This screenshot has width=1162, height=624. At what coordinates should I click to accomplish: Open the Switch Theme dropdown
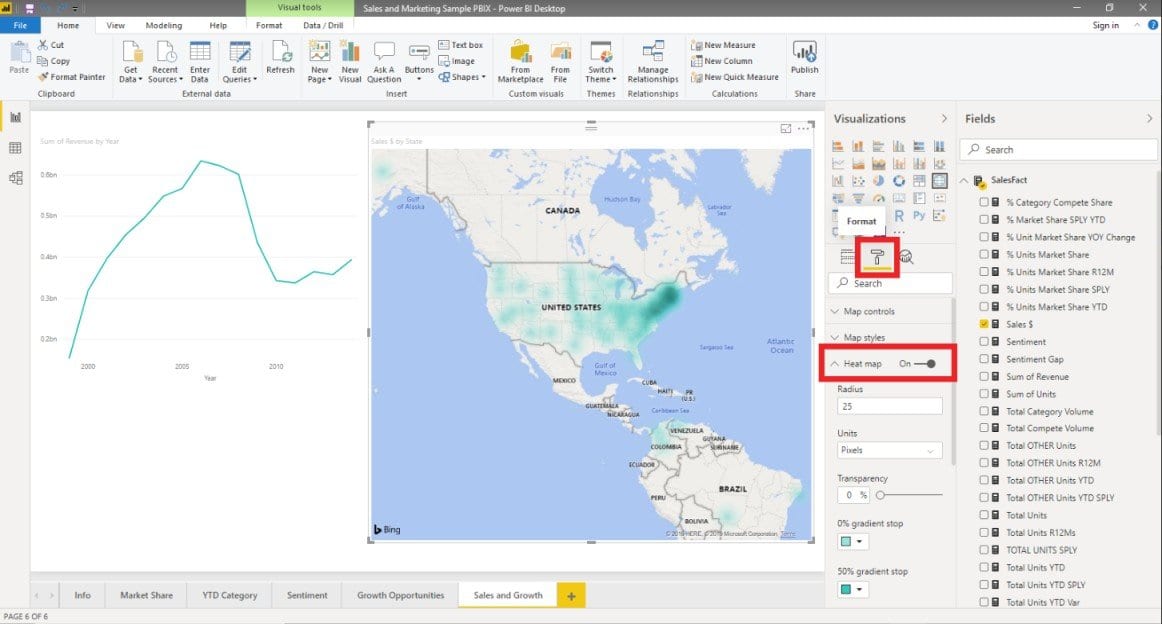600,75
